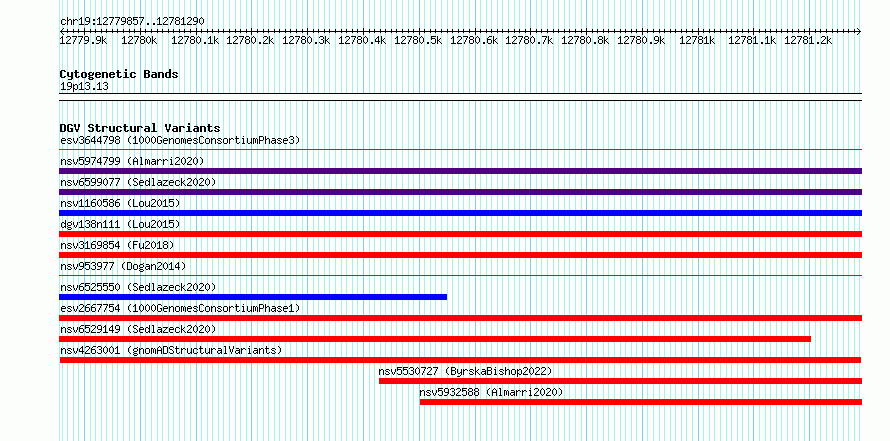Click the red nsv4263001 variant bar
890x441 pixels.
(x=460, y=360)
